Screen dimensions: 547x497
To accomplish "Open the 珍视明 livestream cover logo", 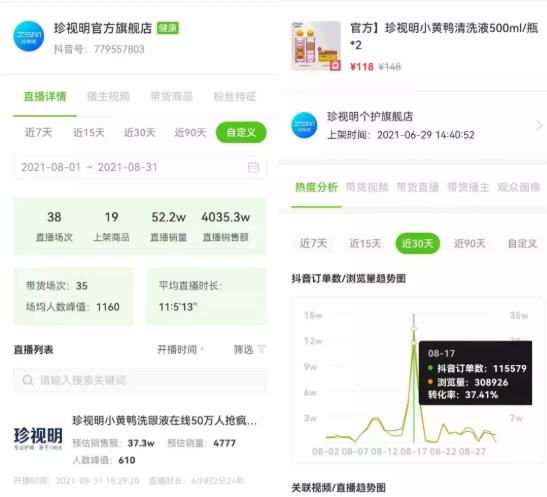I will 38,438.
